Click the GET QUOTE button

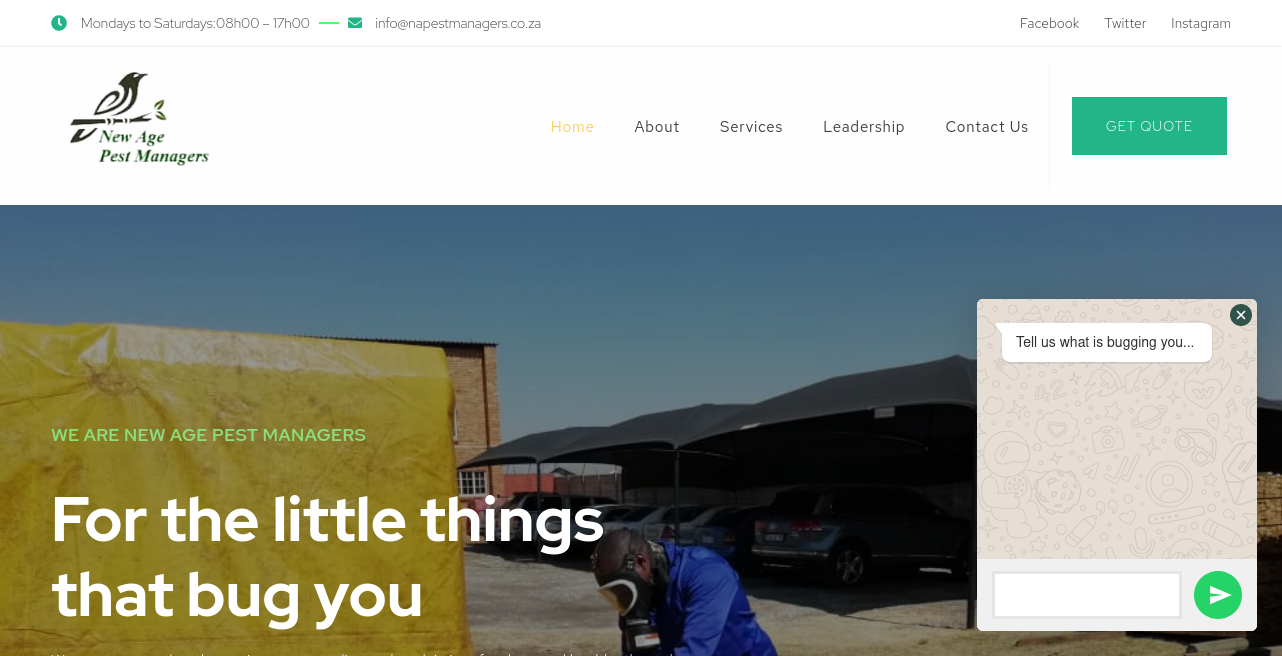click(x=1149, y=126)
